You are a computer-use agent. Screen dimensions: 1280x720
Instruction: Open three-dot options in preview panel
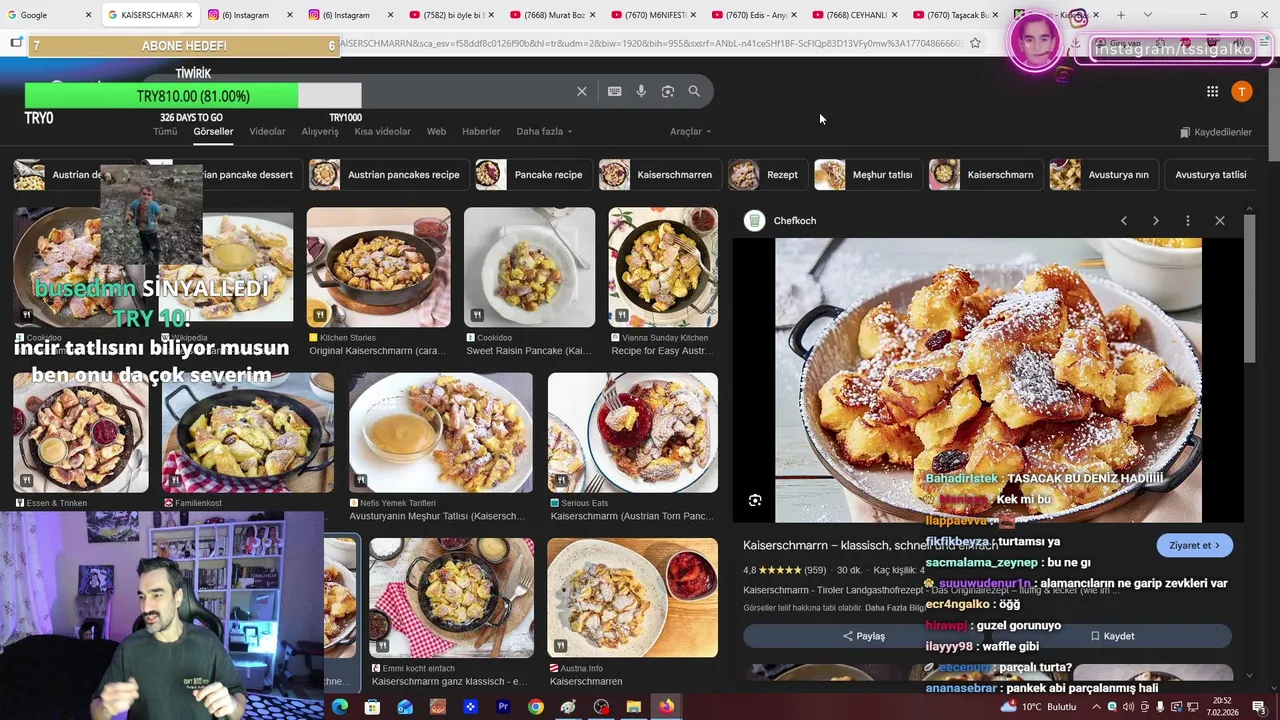1188,220
